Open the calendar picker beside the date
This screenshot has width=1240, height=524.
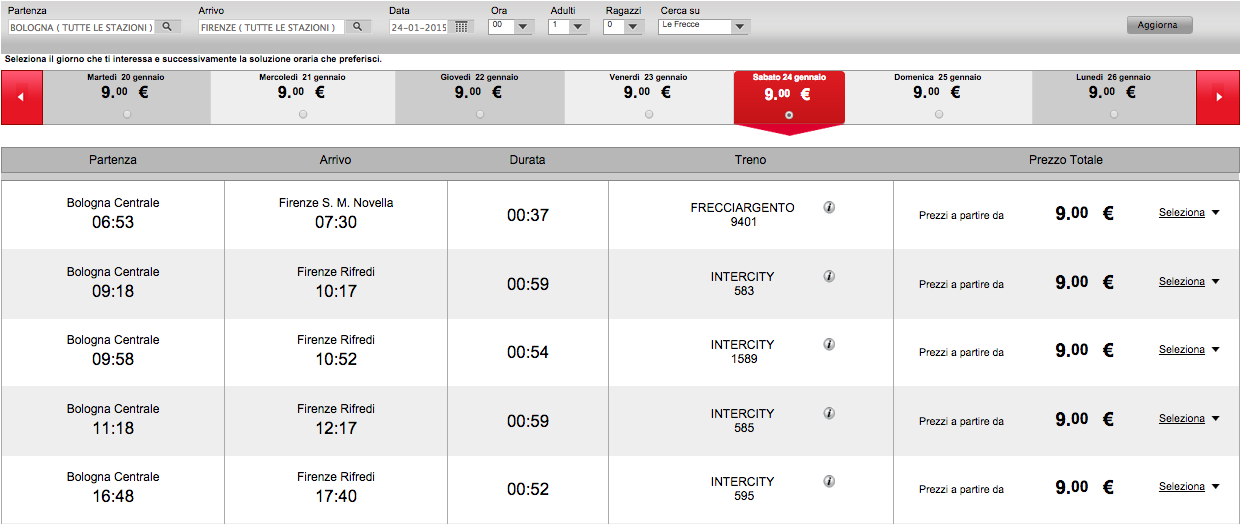[461, 27]
